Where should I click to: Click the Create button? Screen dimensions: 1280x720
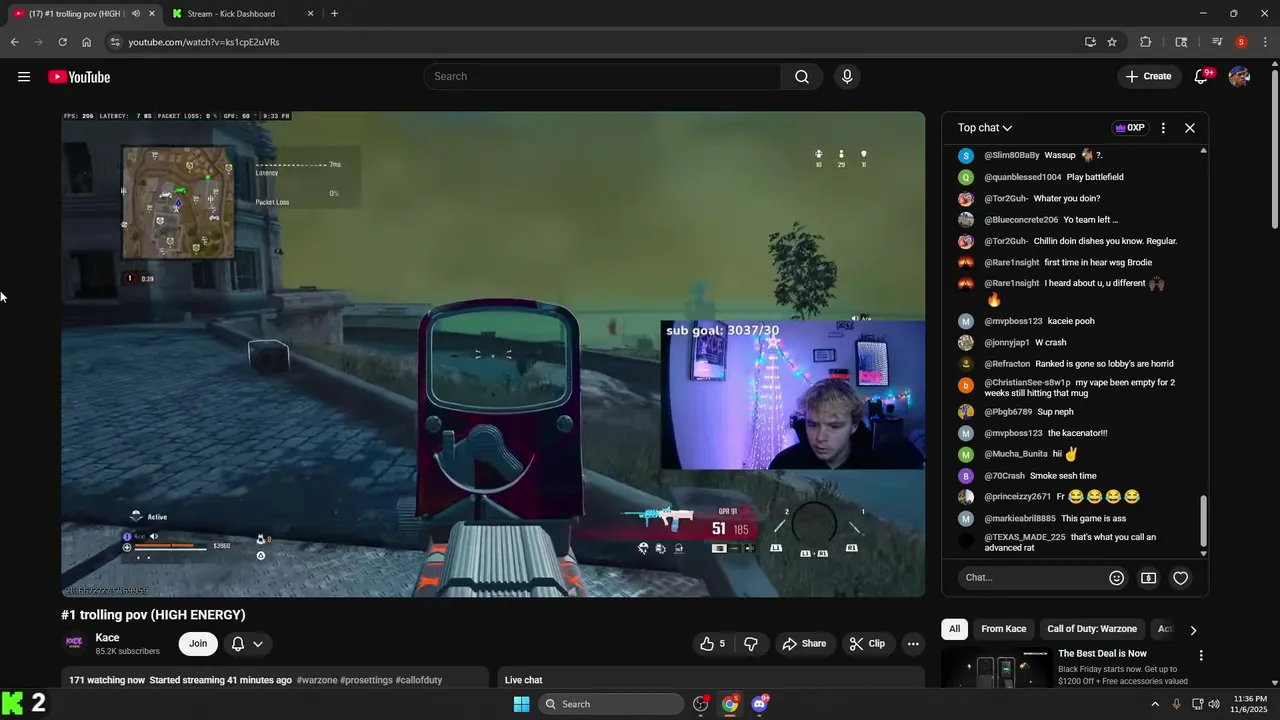[1148, 77]
